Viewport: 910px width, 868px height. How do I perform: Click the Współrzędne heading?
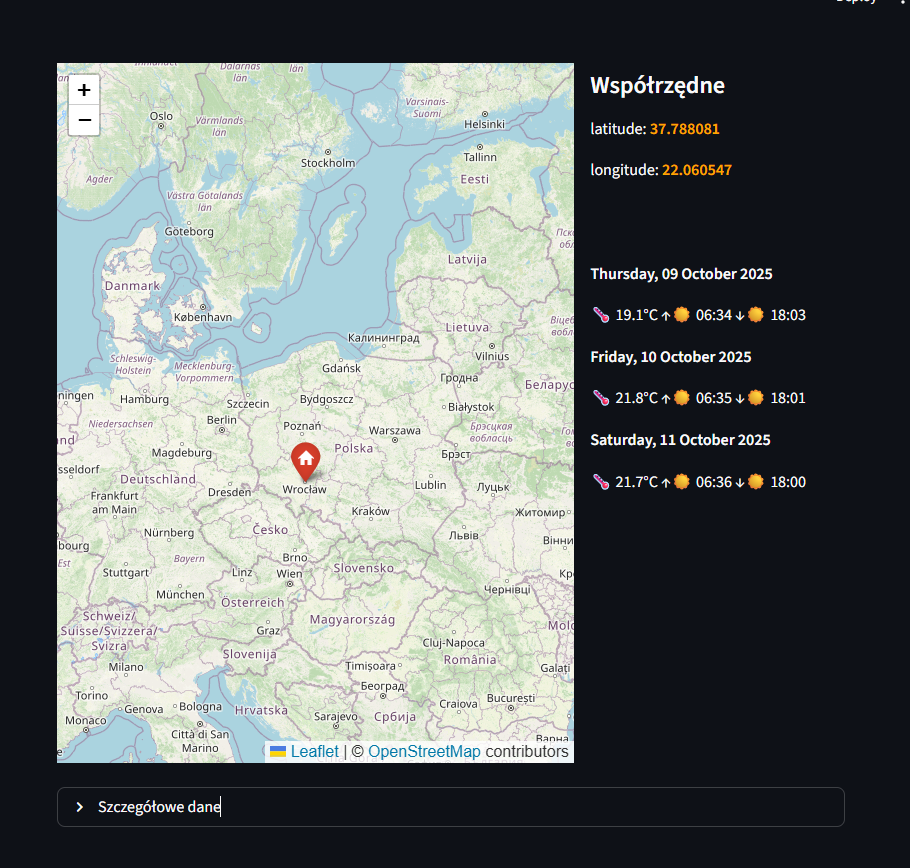click(657, 86)
